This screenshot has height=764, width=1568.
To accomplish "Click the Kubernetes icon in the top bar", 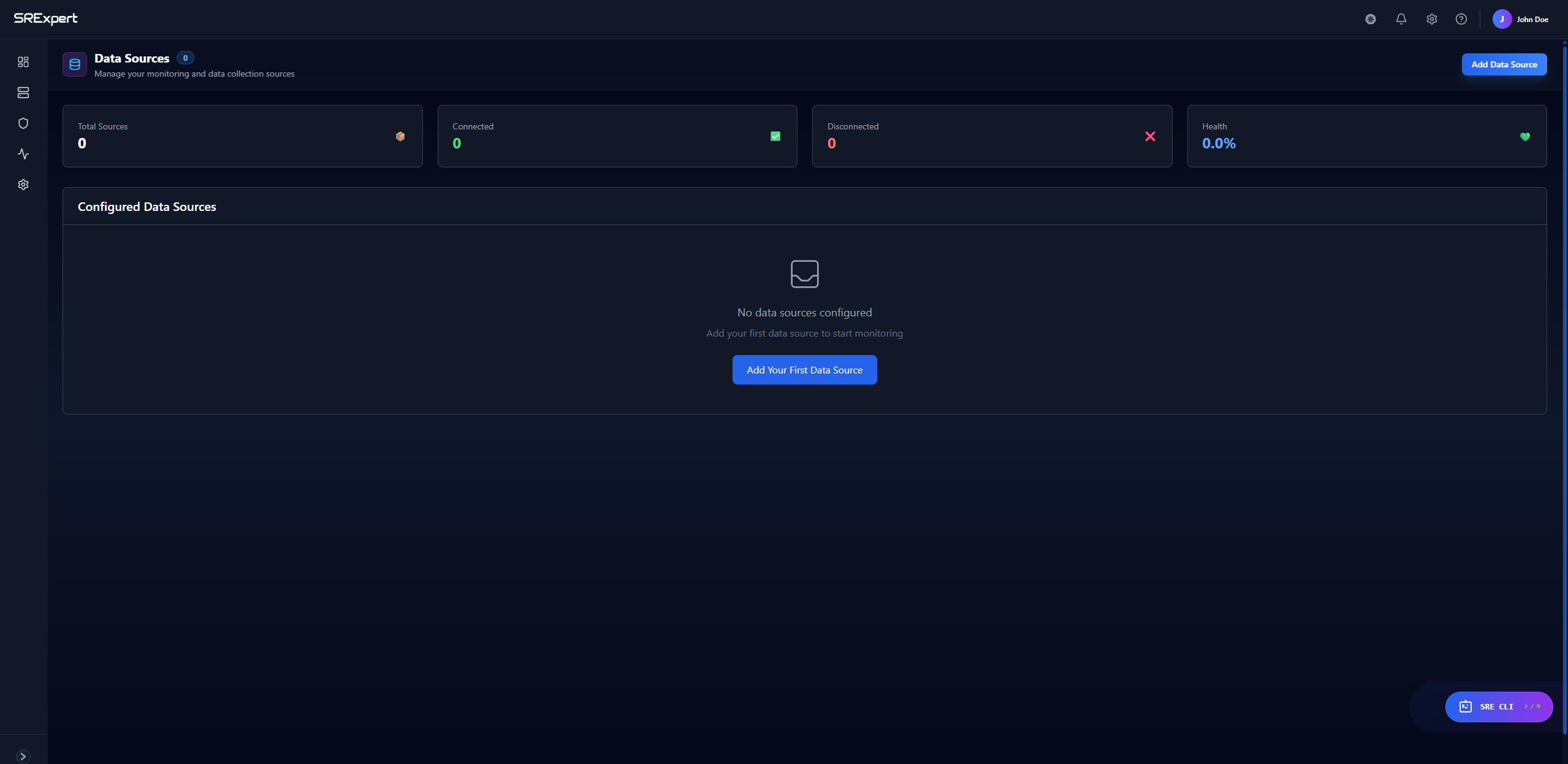I will click(1371, 18).
